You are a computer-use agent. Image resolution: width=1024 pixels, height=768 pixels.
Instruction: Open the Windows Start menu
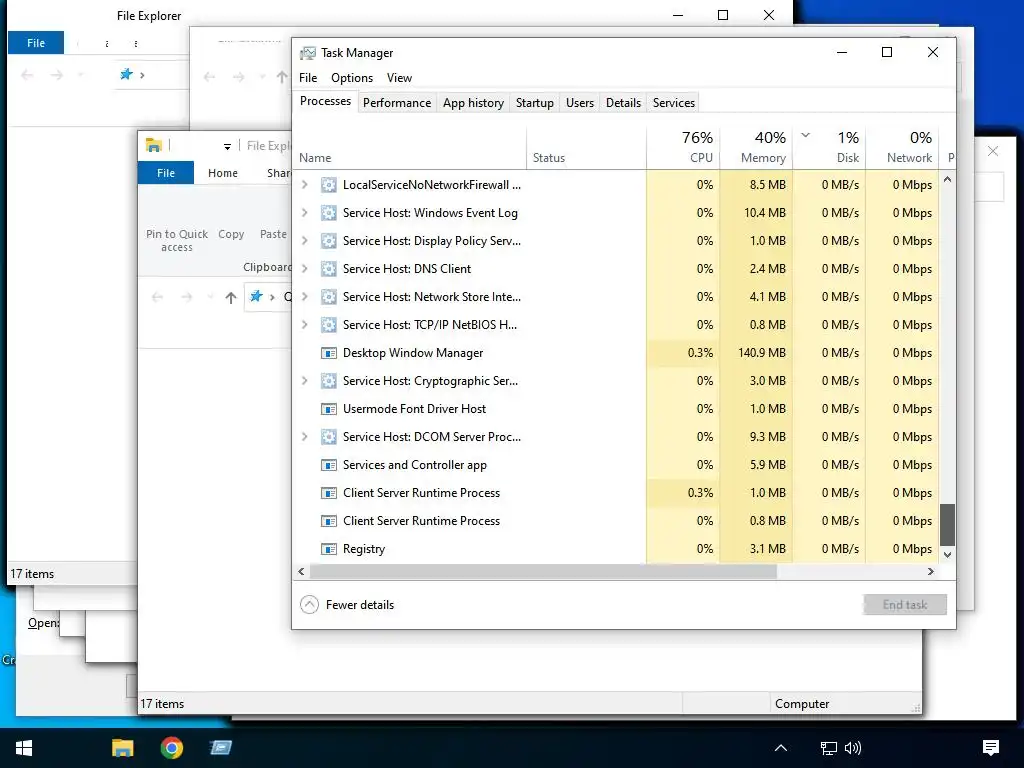(24, 748)
